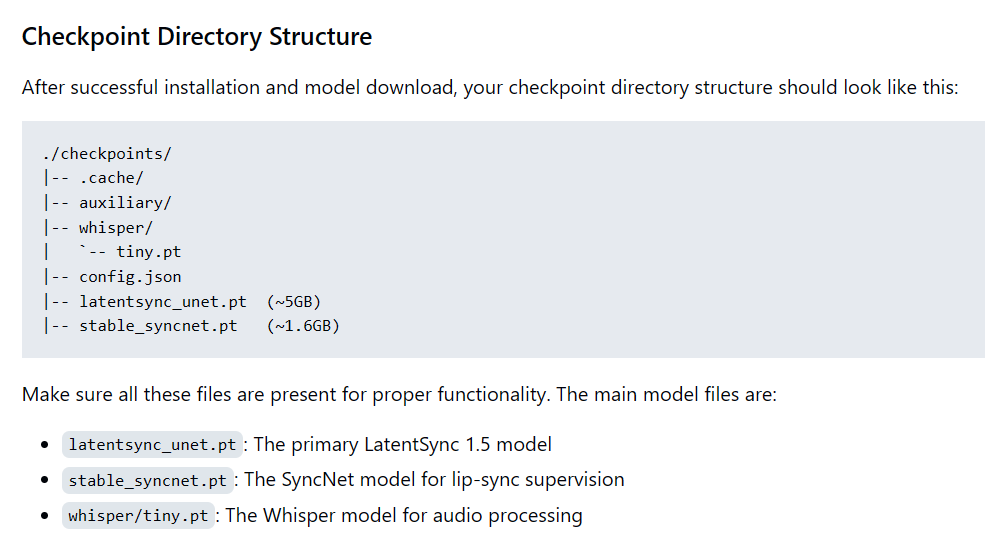Click the stable_syncnet.pt inline code badge
Image resolution: width=985 pixels, height=548 pixels.
(148, 480)
